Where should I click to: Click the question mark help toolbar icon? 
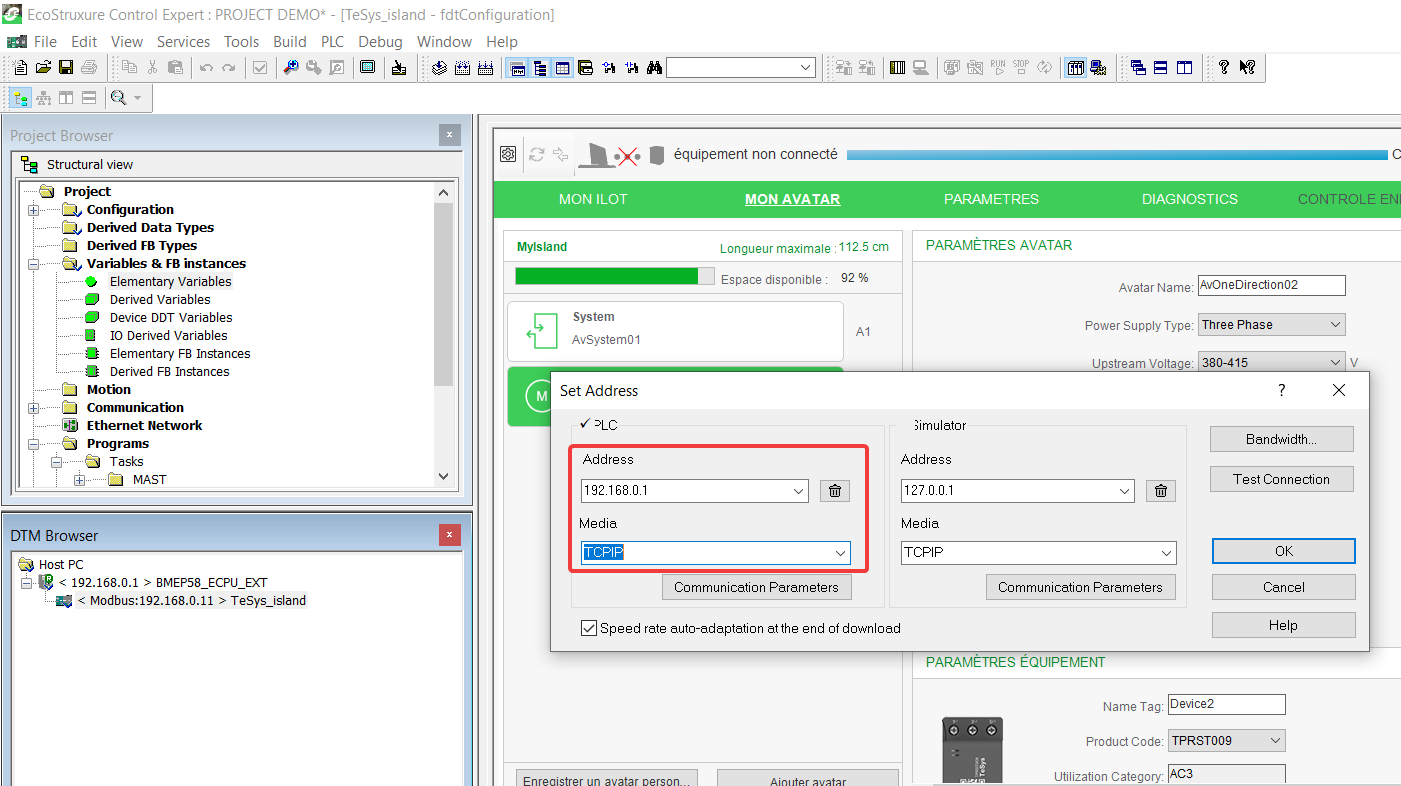1224,68
